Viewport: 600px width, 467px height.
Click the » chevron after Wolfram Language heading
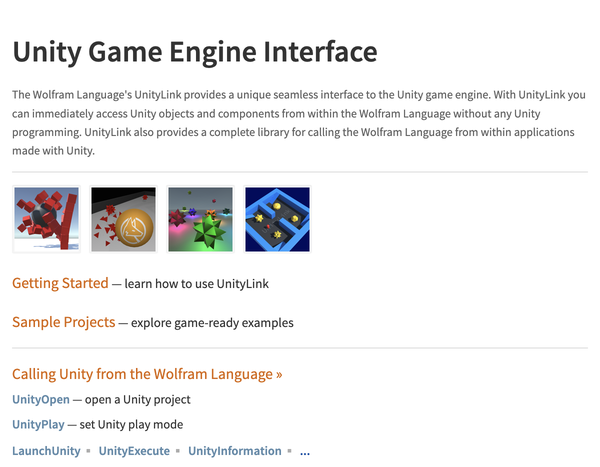click(x=279, y=374)
